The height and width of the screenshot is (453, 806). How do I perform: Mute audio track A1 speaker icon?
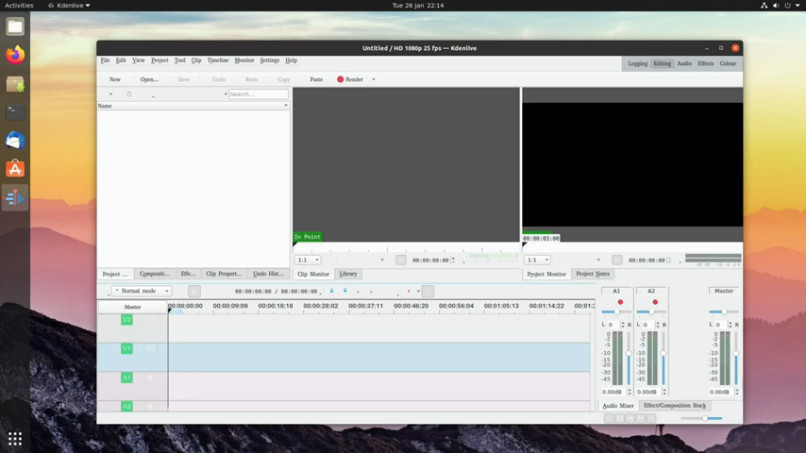[151, 377]
